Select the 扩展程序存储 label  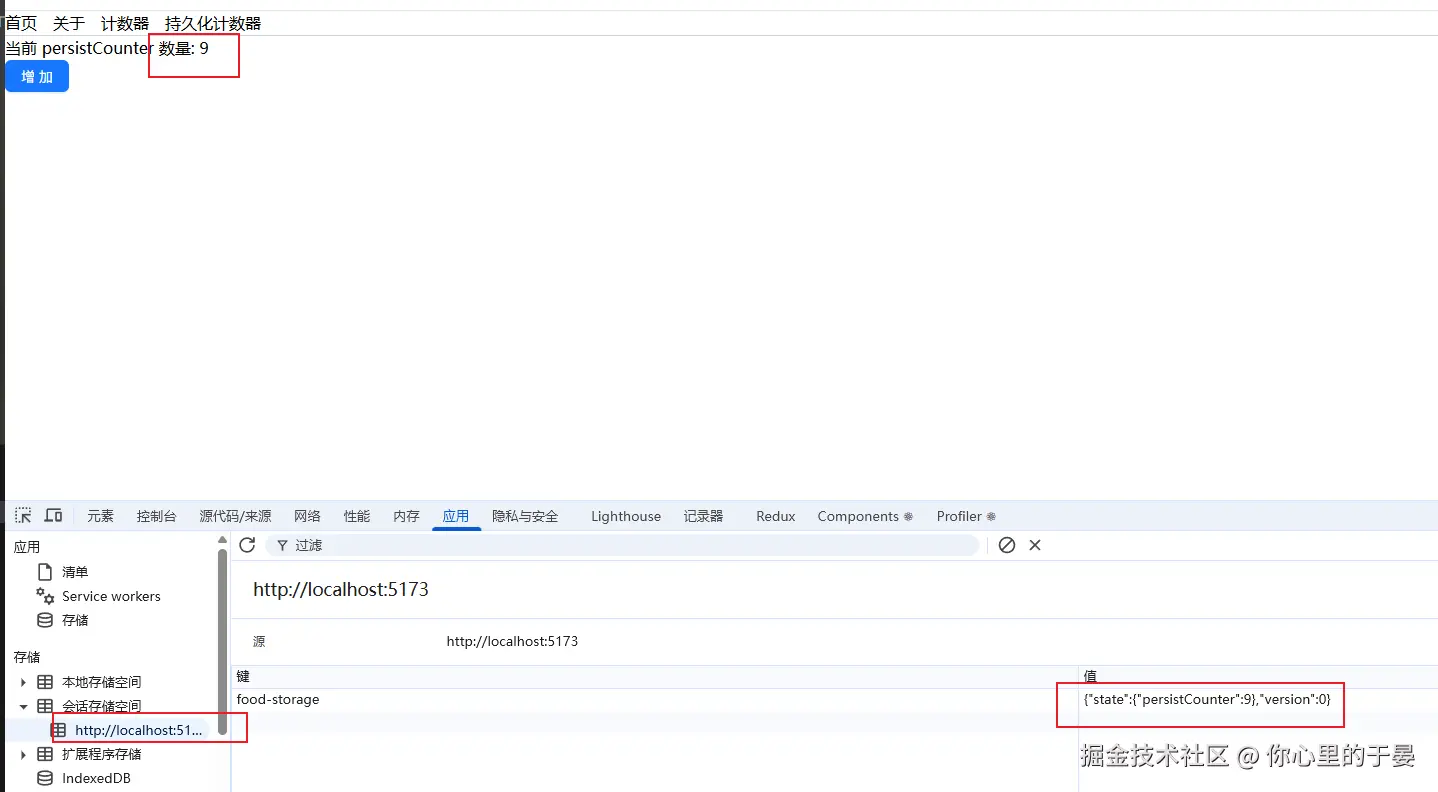click(101, 754)
